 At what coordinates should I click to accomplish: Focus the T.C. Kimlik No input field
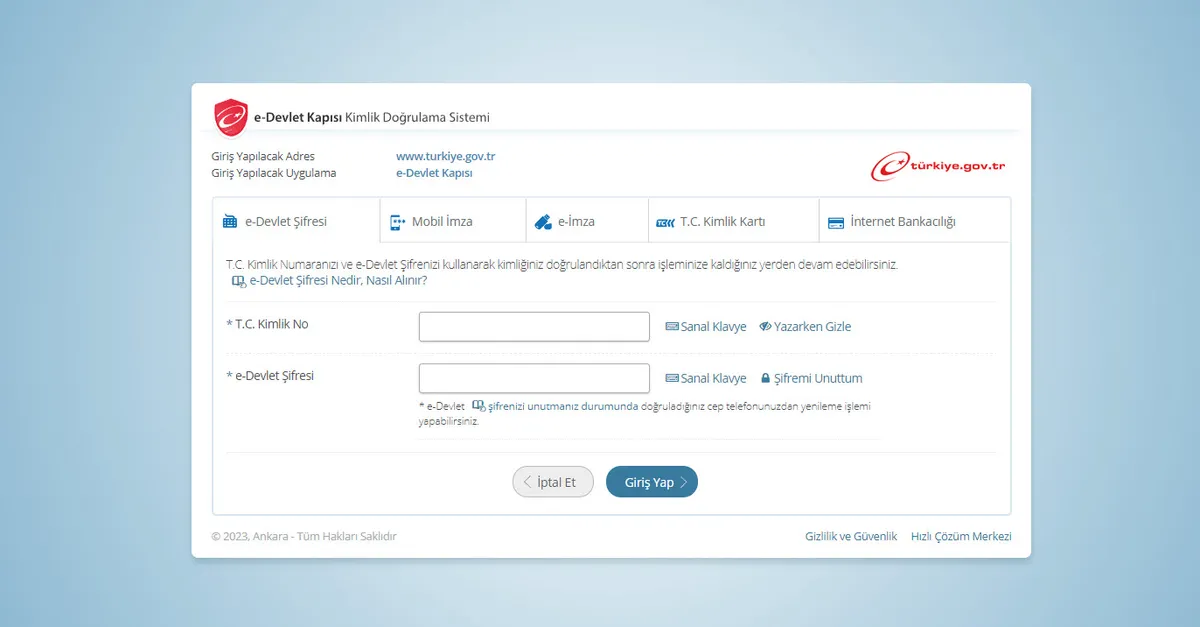[x=534, y=327]
